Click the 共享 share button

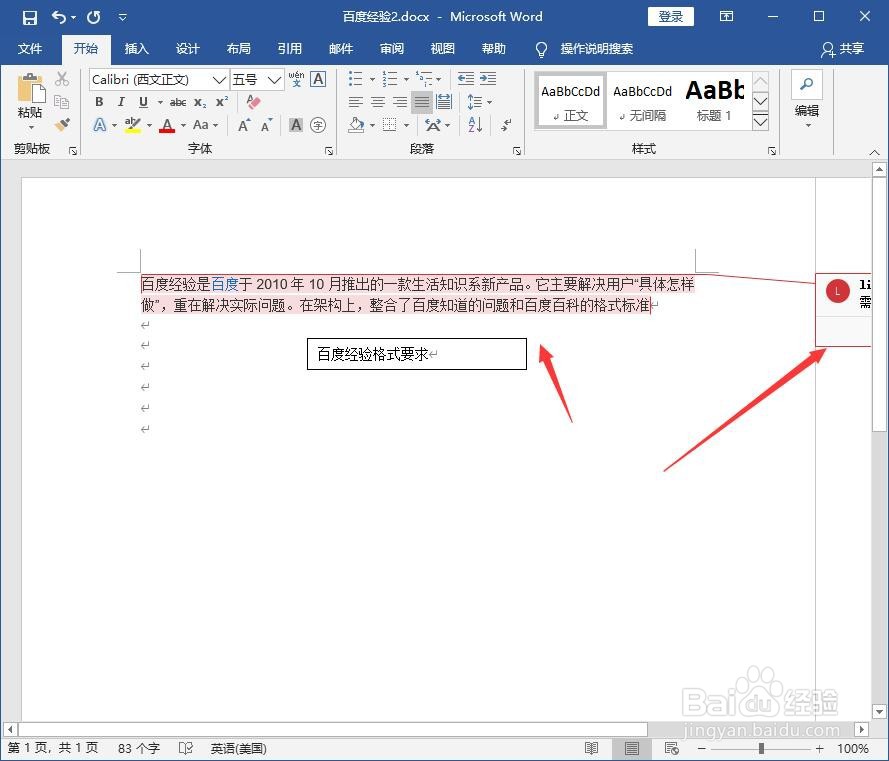pos(843,49)
